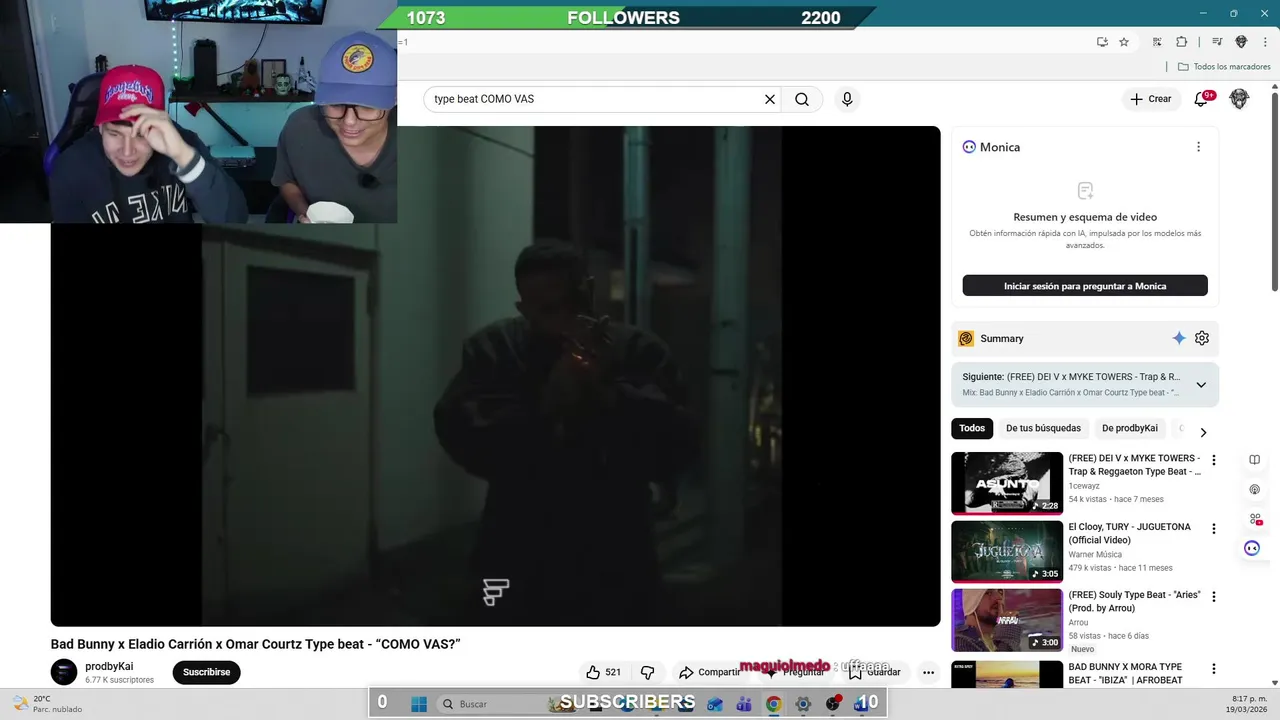Open the Souly Type Beat Aries thumbnail
Viewport: 1280px width, 720px height.
[x=1007, y=620]
